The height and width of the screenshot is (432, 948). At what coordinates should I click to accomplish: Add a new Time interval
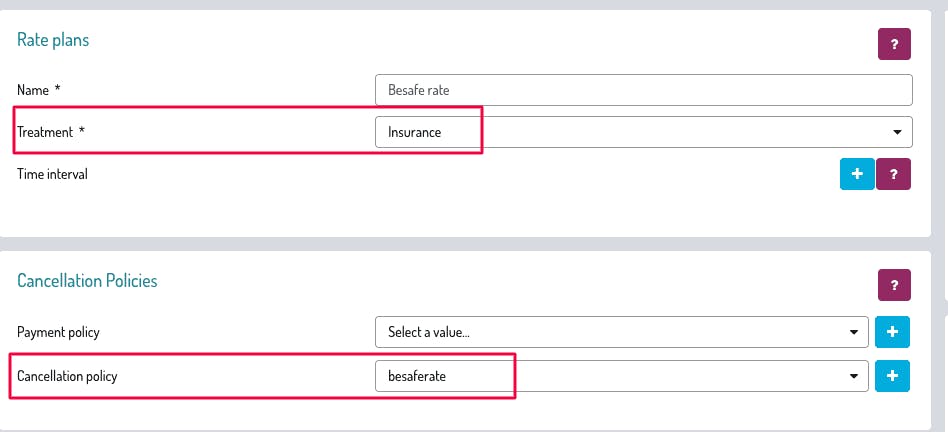coord(857,174)
